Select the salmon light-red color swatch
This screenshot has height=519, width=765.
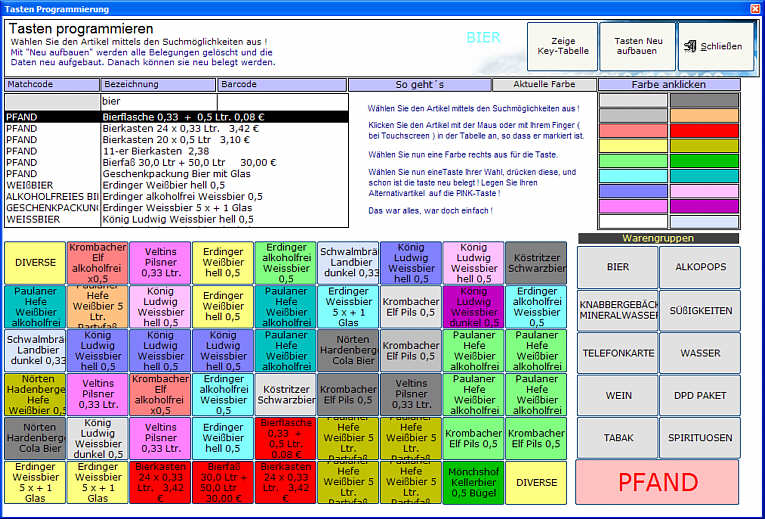point(633,131)
